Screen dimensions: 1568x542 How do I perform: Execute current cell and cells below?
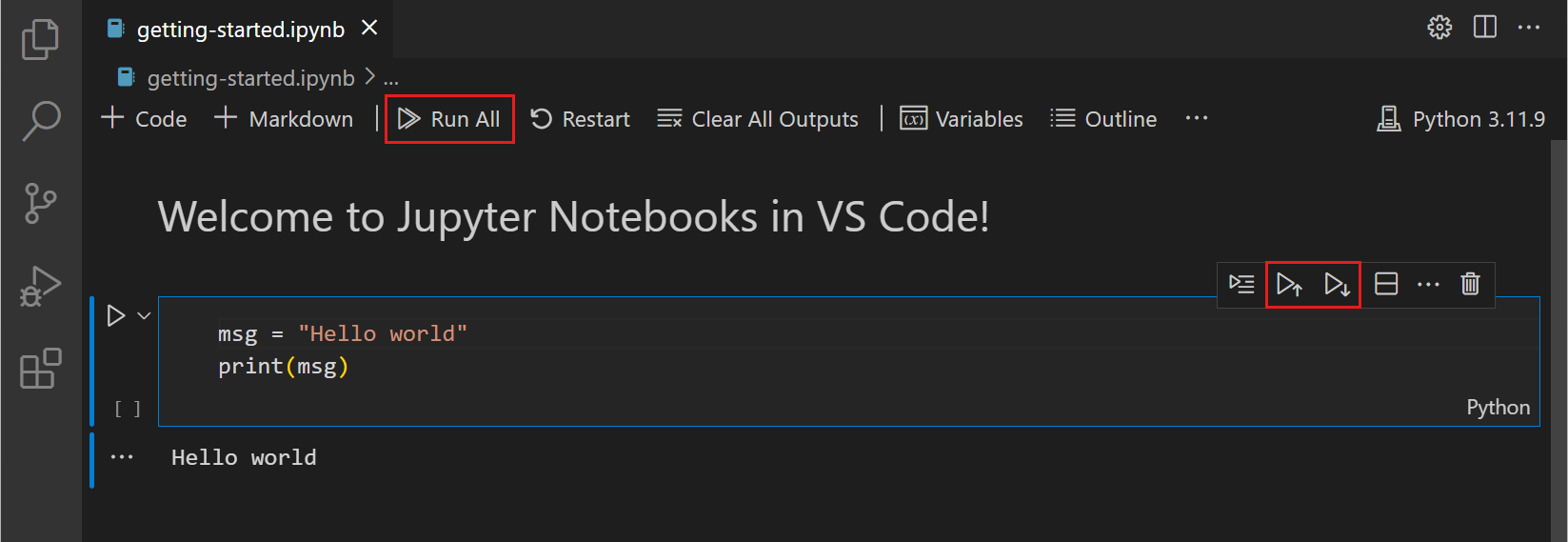tap(1337, 285)
